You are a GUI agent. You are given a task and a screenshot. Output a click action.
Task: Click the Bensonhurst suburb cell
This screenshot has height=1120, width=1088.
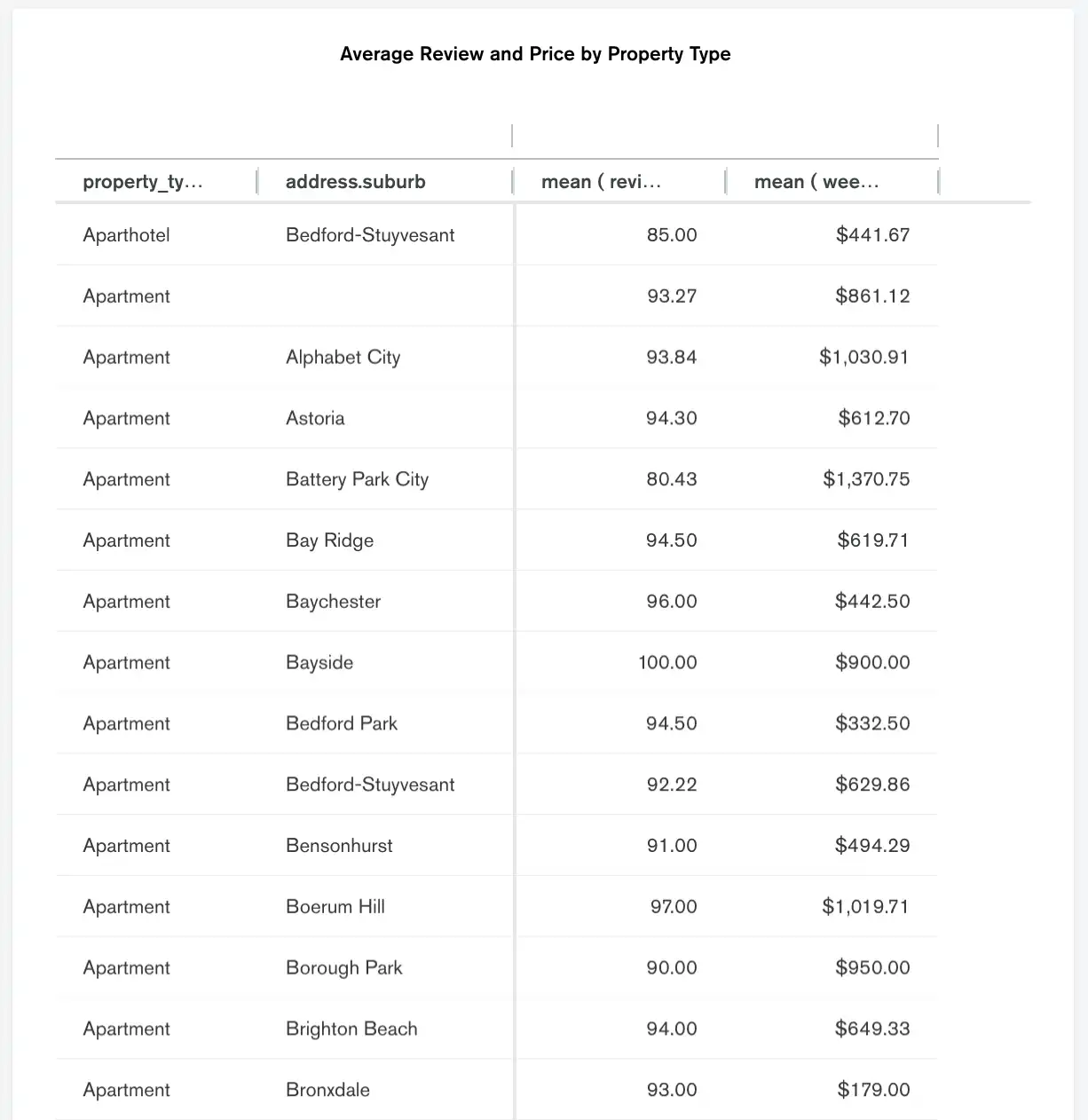[339, 846]
